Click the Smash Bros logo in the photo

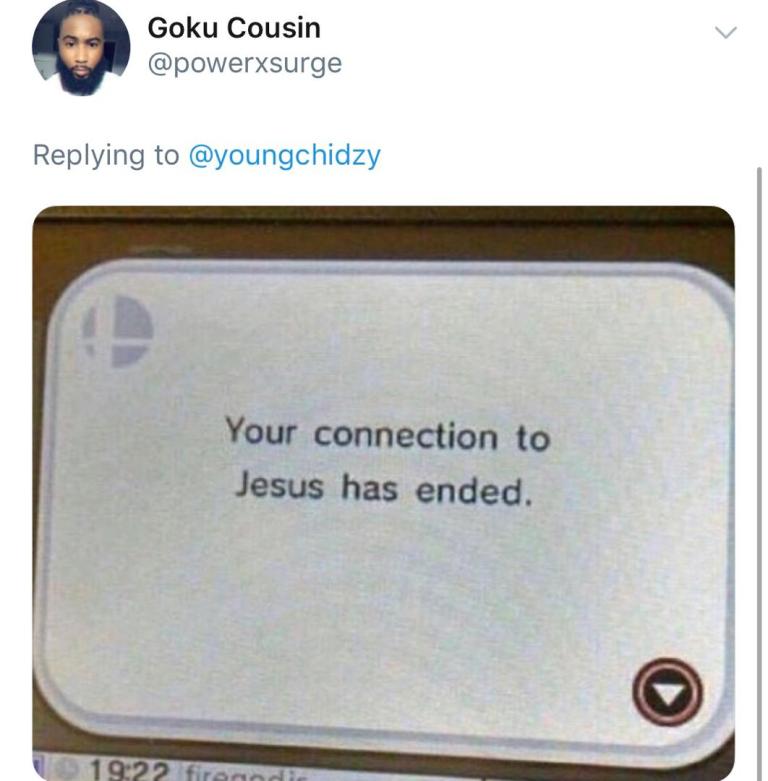118,331
